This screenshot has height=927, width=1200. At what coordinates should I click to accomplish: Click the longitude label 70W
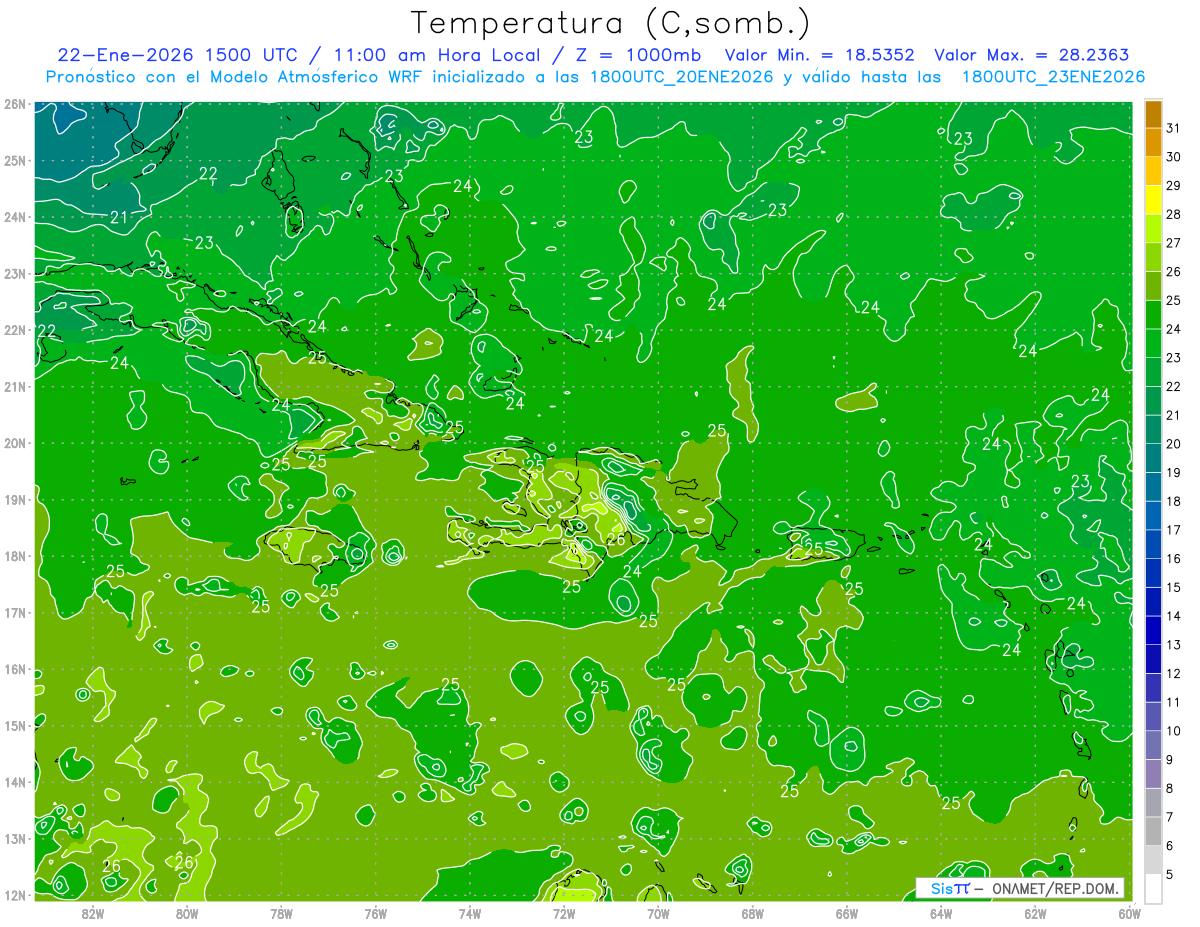click(658, 913)
